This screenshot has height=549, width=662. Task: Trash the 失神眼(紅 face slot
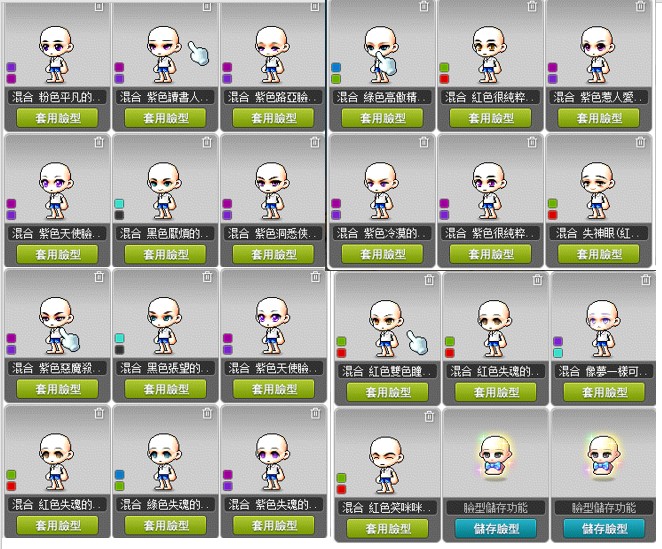coord(640,142)
